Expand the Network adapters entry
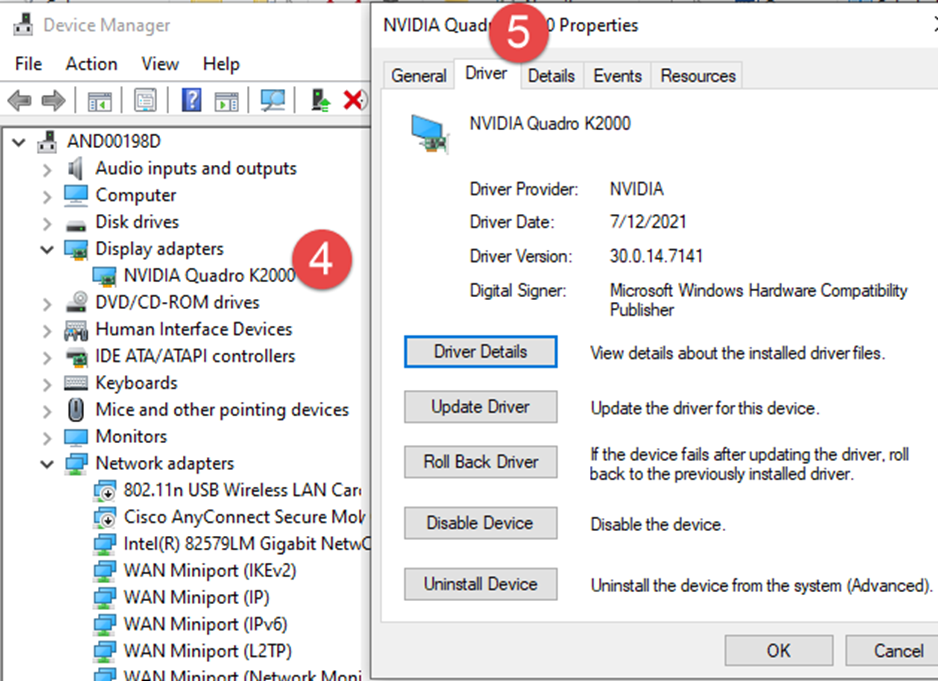Screen dimensions: 938x681 pyautogui.click(x=46, y=463)
